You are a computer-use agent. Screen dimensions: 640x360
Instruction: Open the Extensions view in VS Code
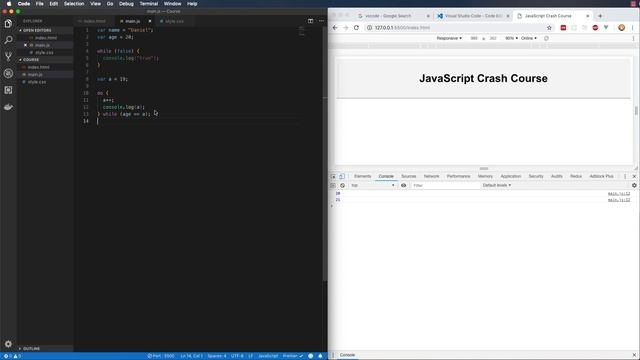click(8, 90)
